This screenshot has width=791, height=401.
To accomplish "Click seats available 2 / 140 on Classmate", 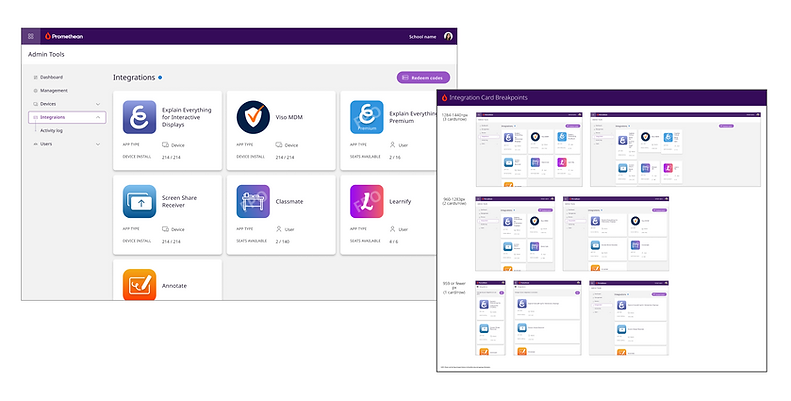I will coord(282,242).
